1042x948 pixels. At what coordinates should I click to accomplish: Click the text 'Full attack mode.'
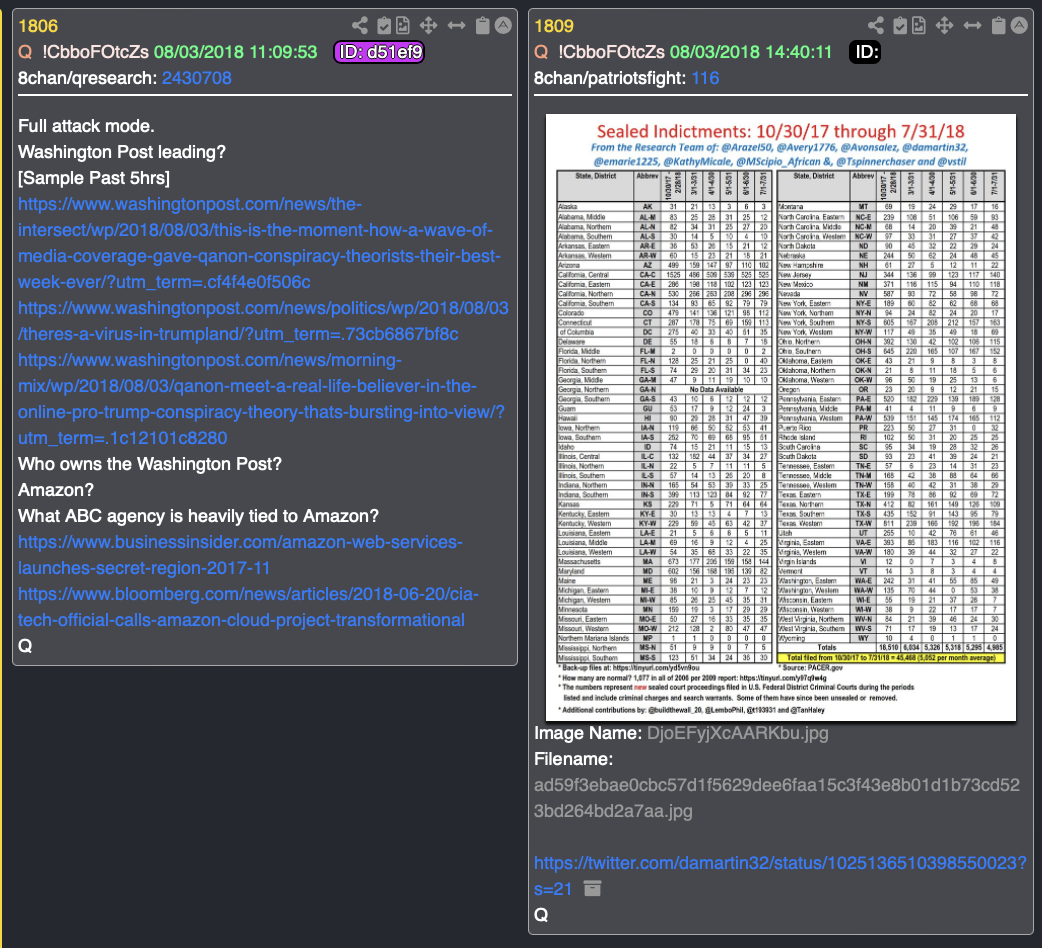pos(86,126)
